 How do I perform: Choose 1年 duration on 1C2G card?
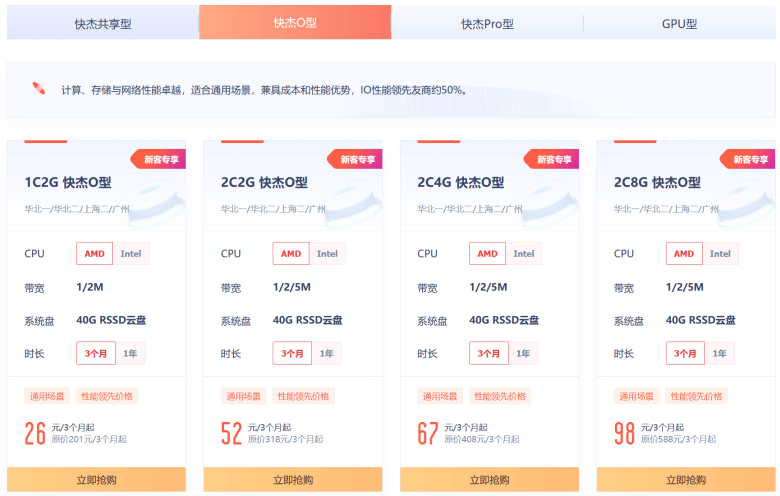tap(130, 353)
